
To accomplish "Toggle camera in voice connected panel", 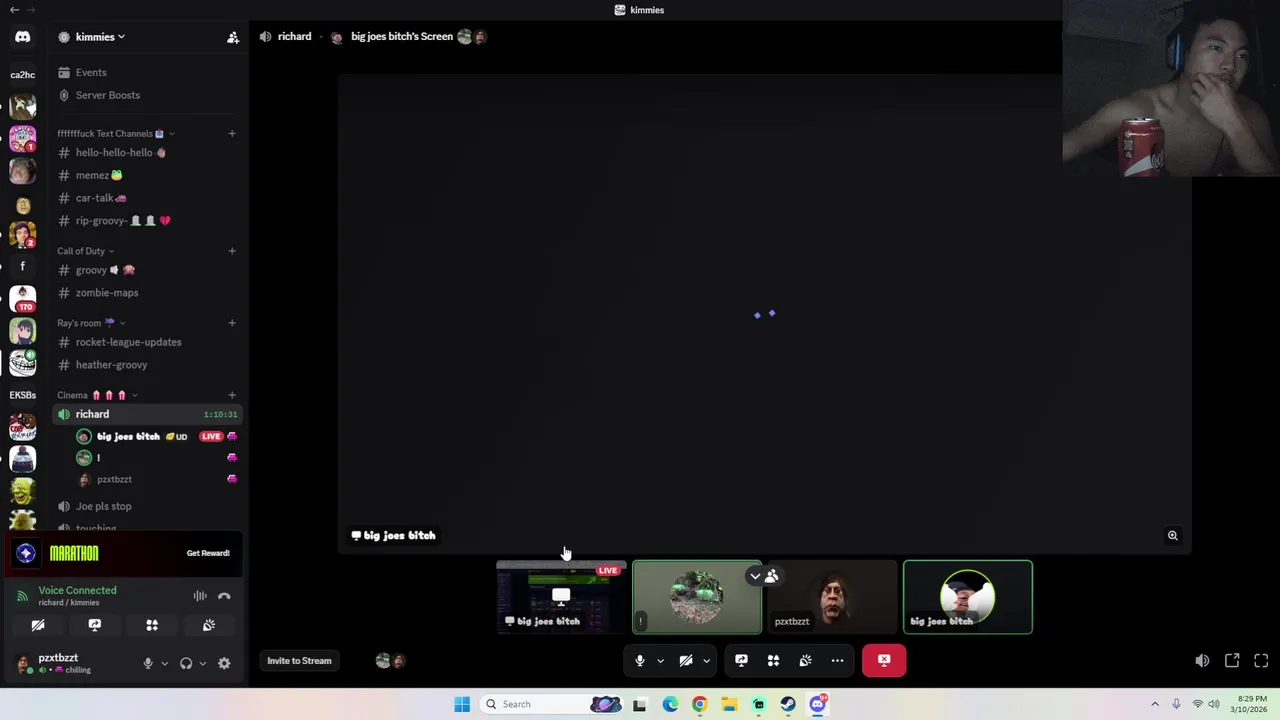I will [x=38, y=625].
